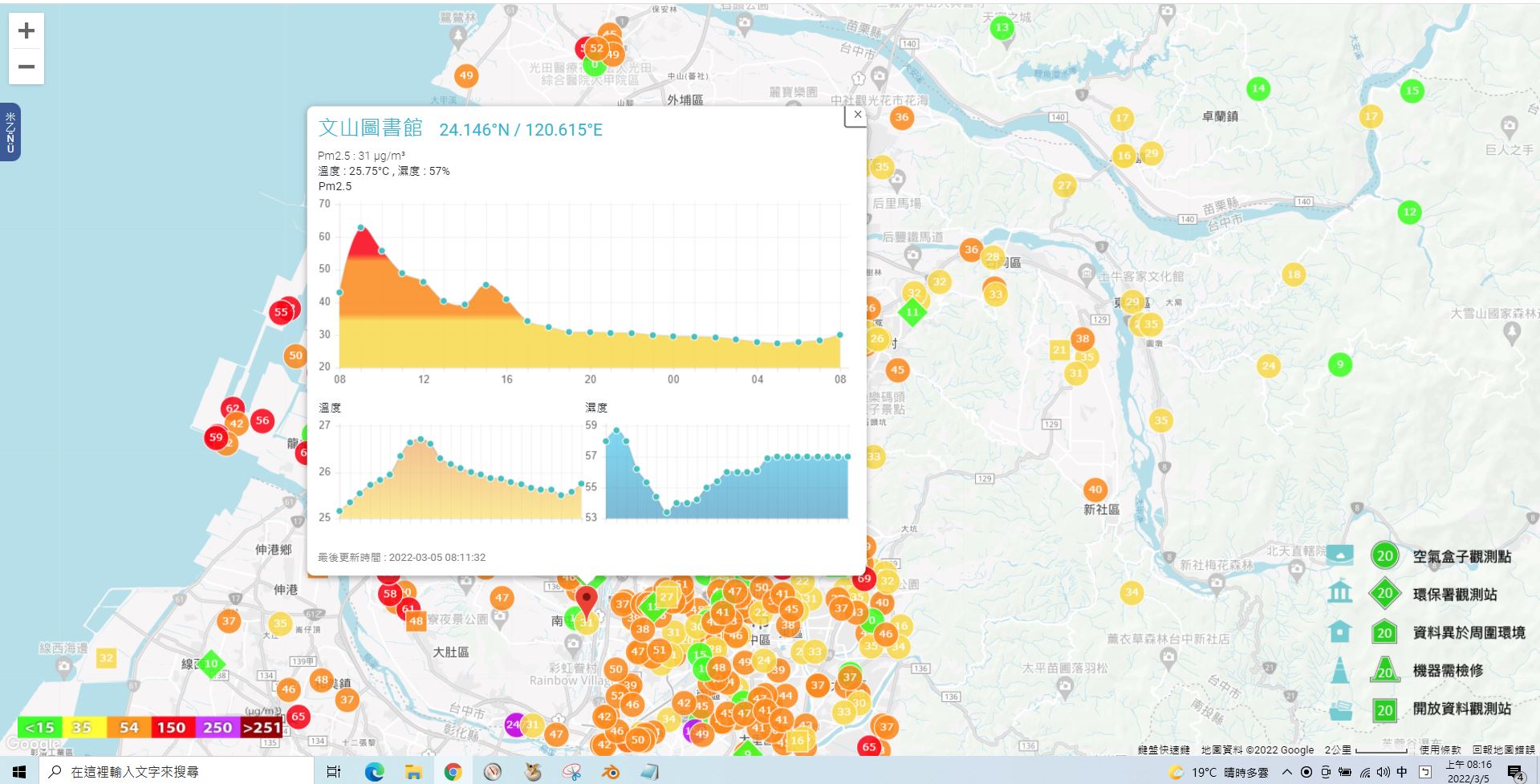The height and width of the screenshot is (784, 1540).
Task: Select the yellow square 21 marker
Action: pos(1060,349)
